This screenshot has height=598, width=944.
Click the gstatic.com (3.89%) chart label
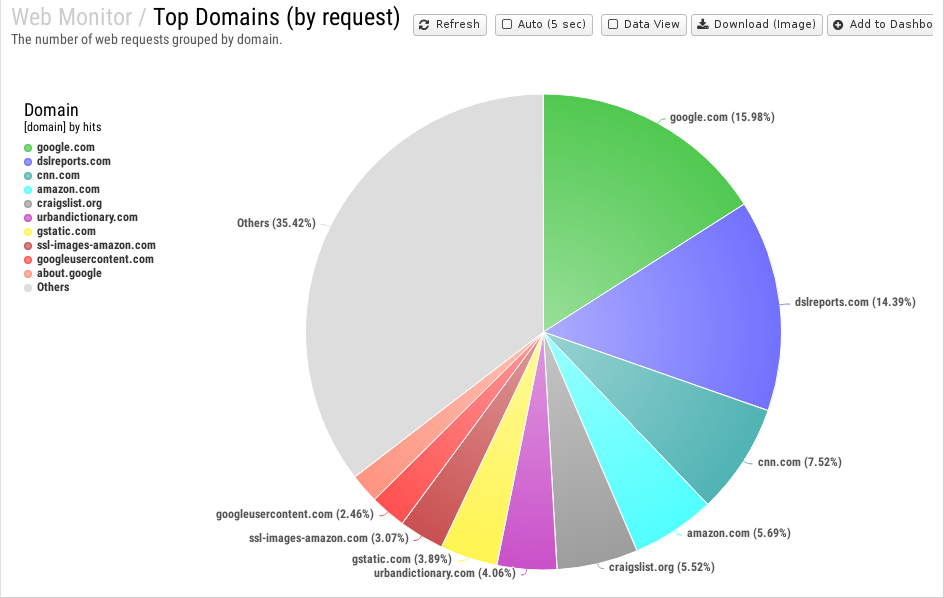(402, 559)
